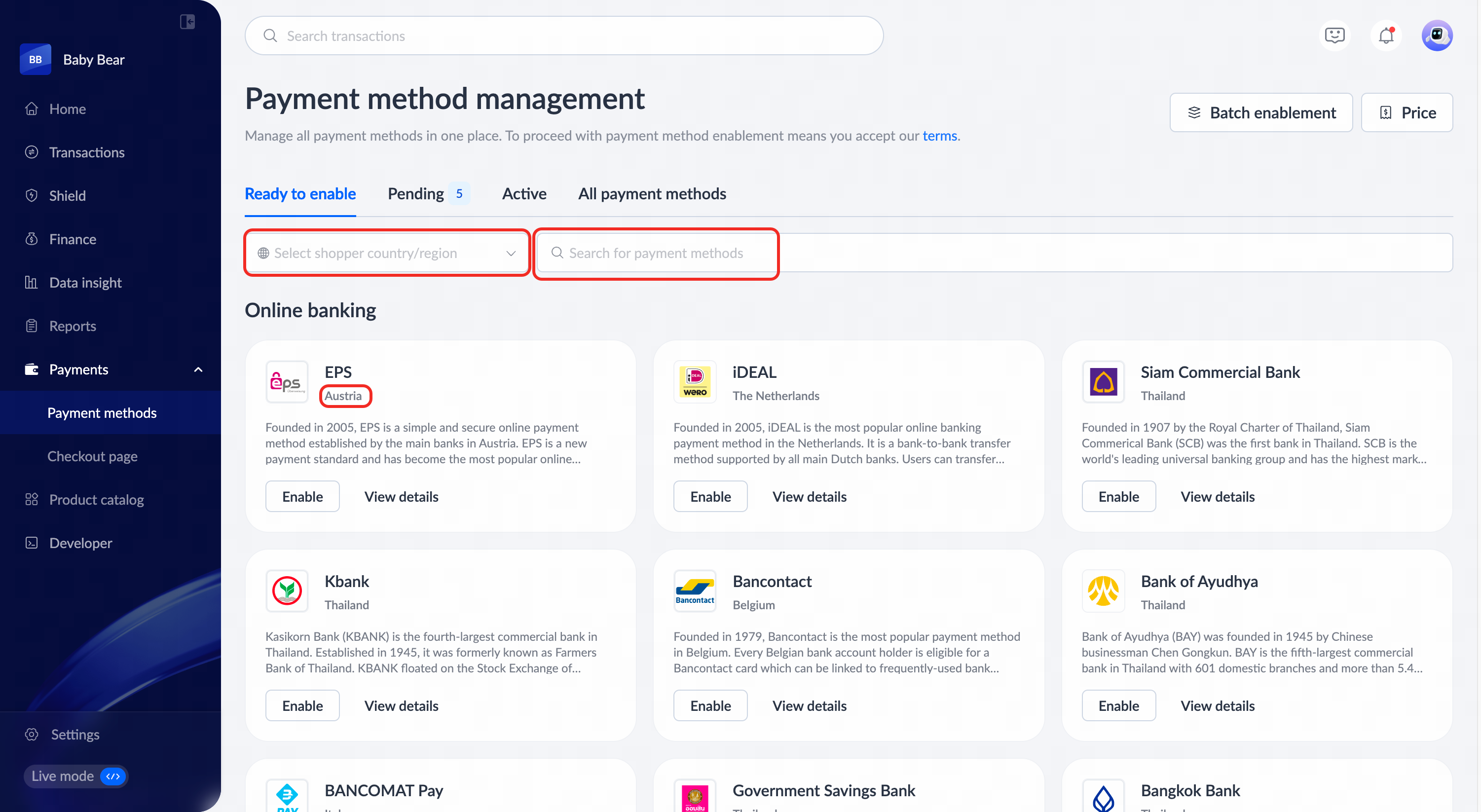
Task: View details for Bancontact
Action: click(809, 705)
